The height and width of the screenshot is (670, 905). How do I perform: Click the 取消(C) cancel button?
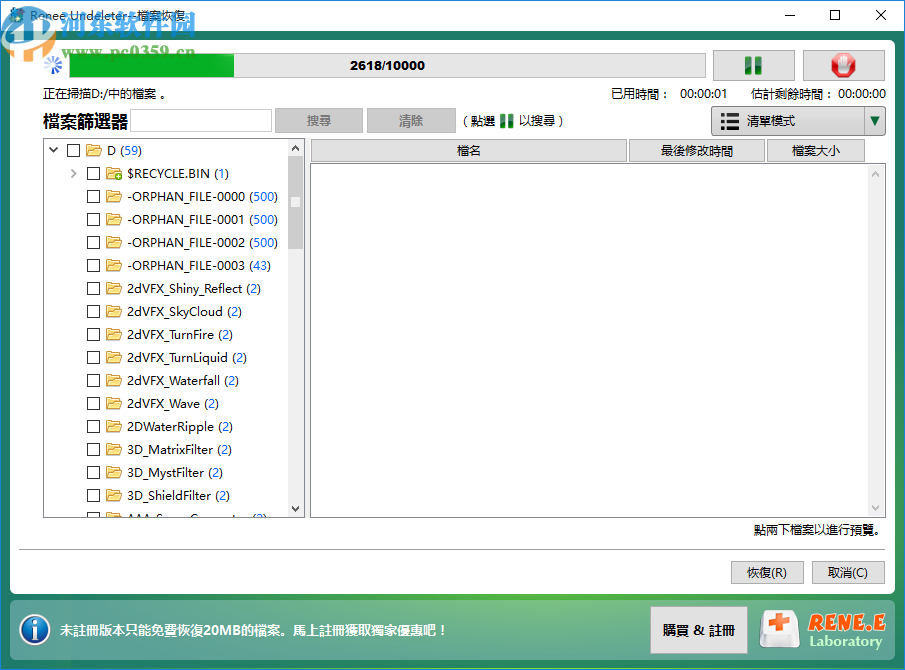(848, 572)
